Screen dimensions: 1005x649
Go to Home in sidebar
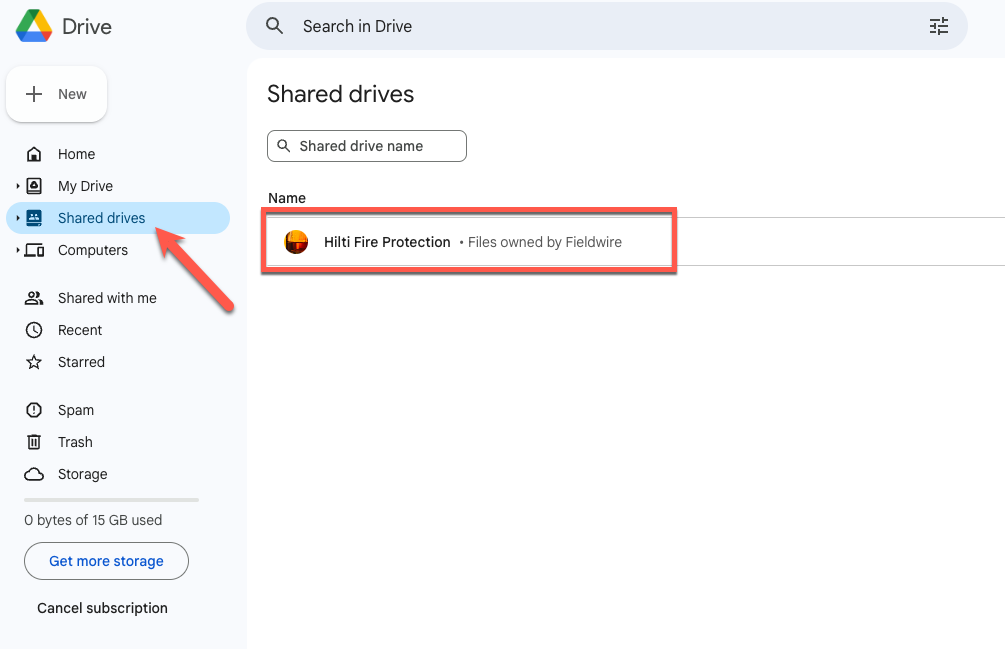[x=118, y=154]
